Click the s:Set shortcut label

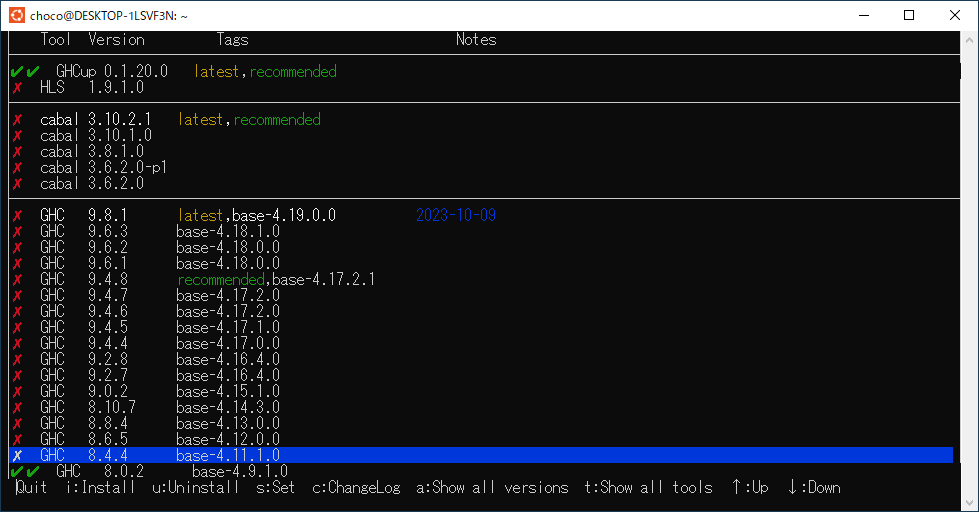click(275, 487)
